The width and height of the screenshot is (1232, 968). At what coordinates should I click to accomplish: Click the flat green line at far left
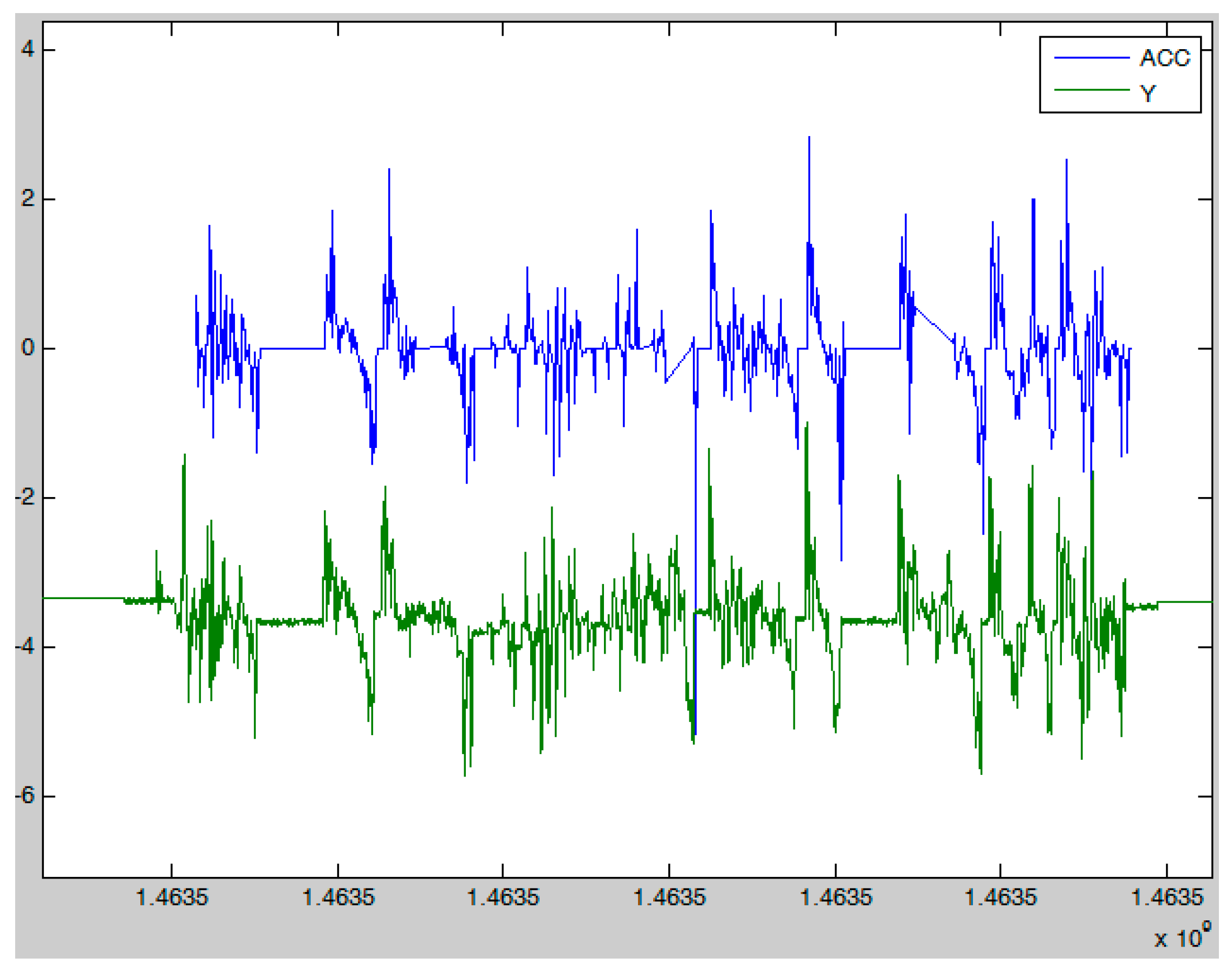point(82,598)
